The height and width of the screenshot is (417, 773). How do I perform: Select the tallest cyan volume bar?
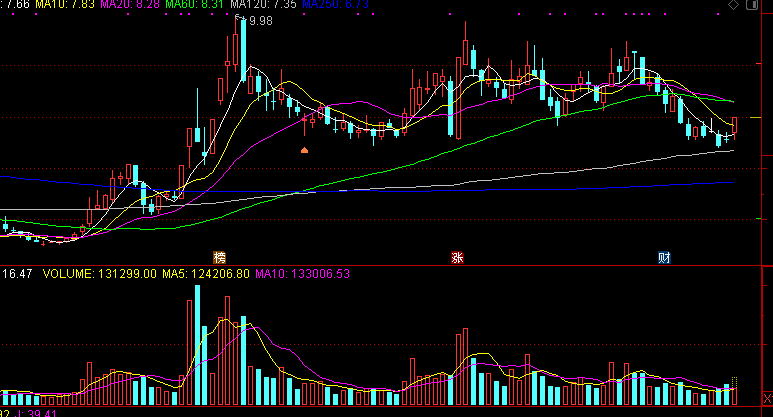click(198, 345)
